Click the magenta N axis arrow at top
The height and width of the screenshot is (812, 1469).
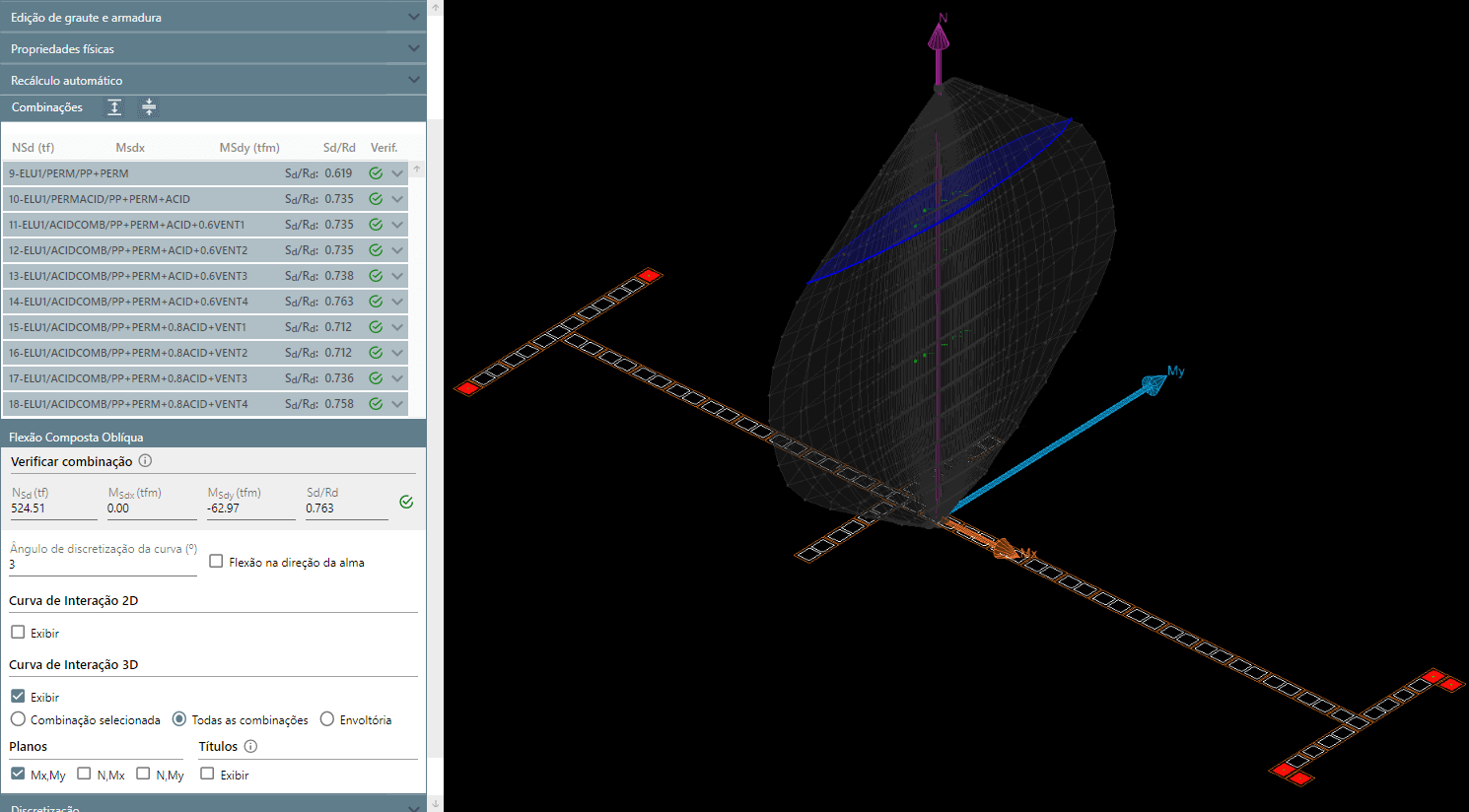pyautogui.click(x=939, y=39)
